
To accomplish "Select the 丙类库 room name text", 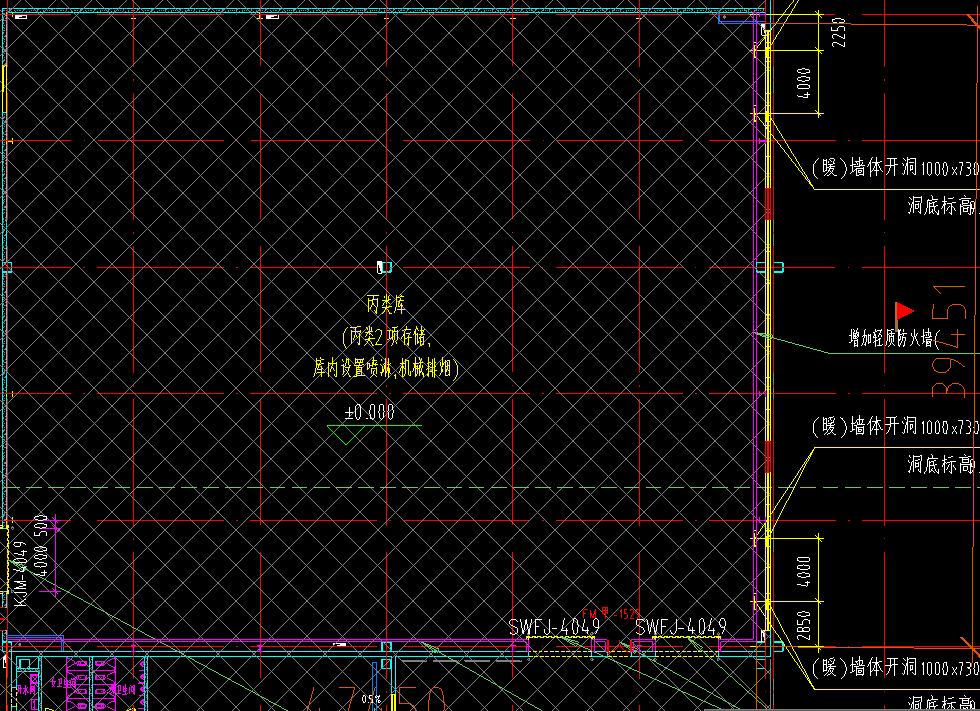I will [385, 303].
